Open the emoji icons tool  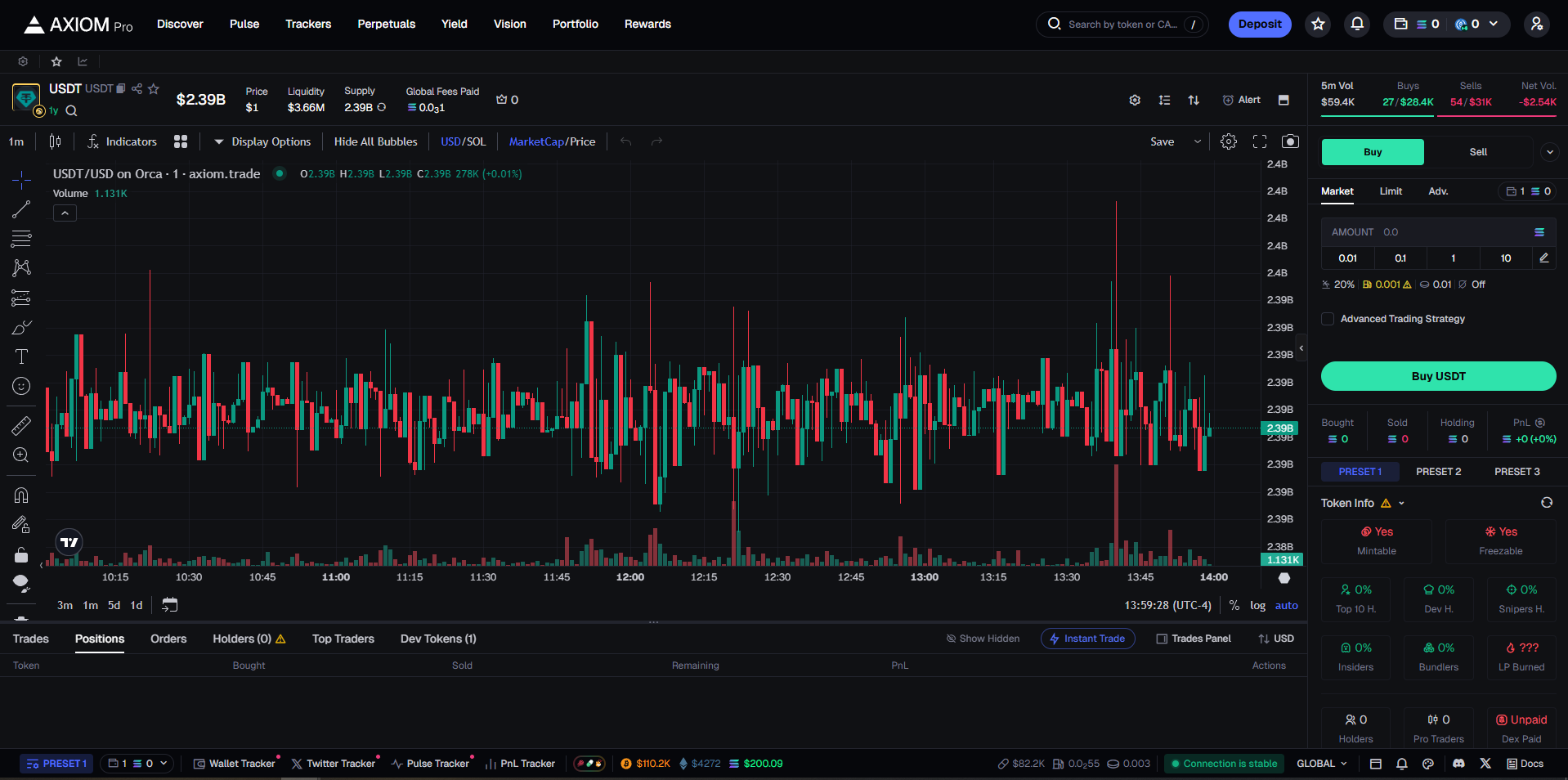click(22, 386)
